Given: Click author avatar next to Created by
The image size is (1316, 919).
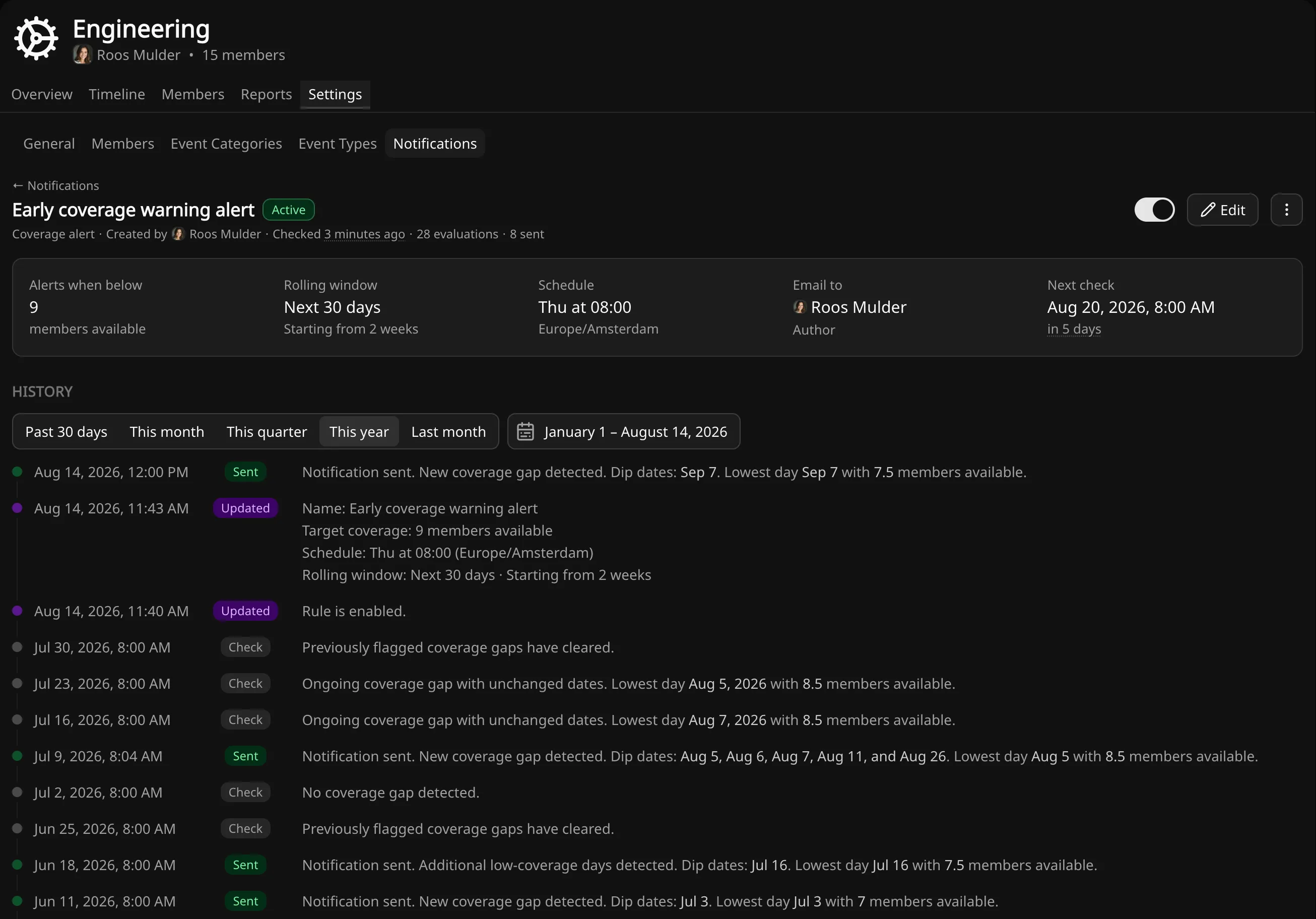Looking at the screenshot, I should coord(178,234).
